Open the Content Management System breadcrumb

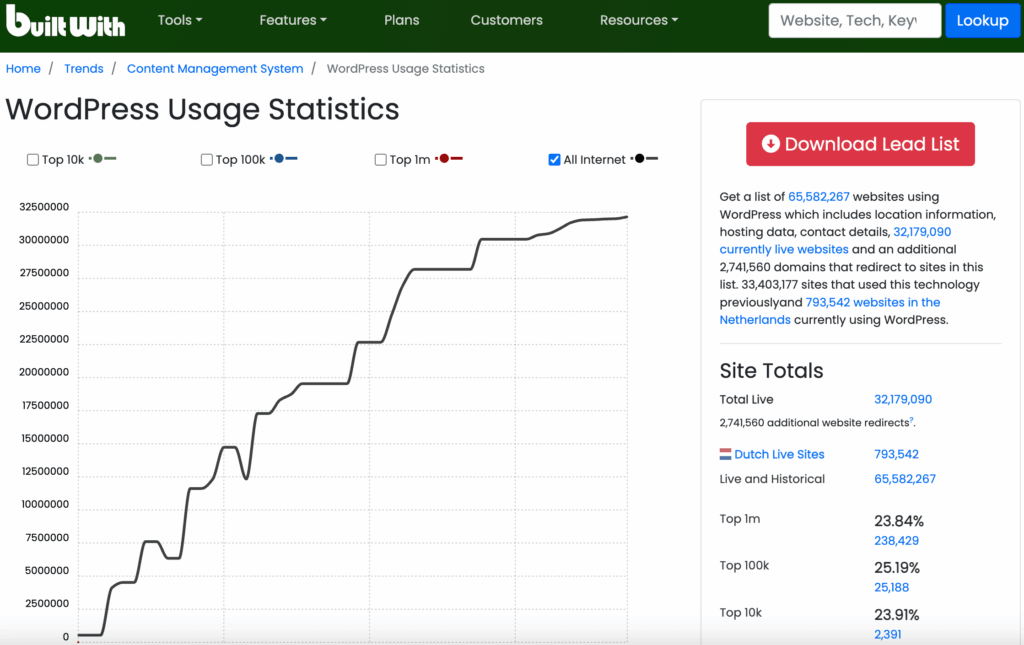click(x=215, y=69)
